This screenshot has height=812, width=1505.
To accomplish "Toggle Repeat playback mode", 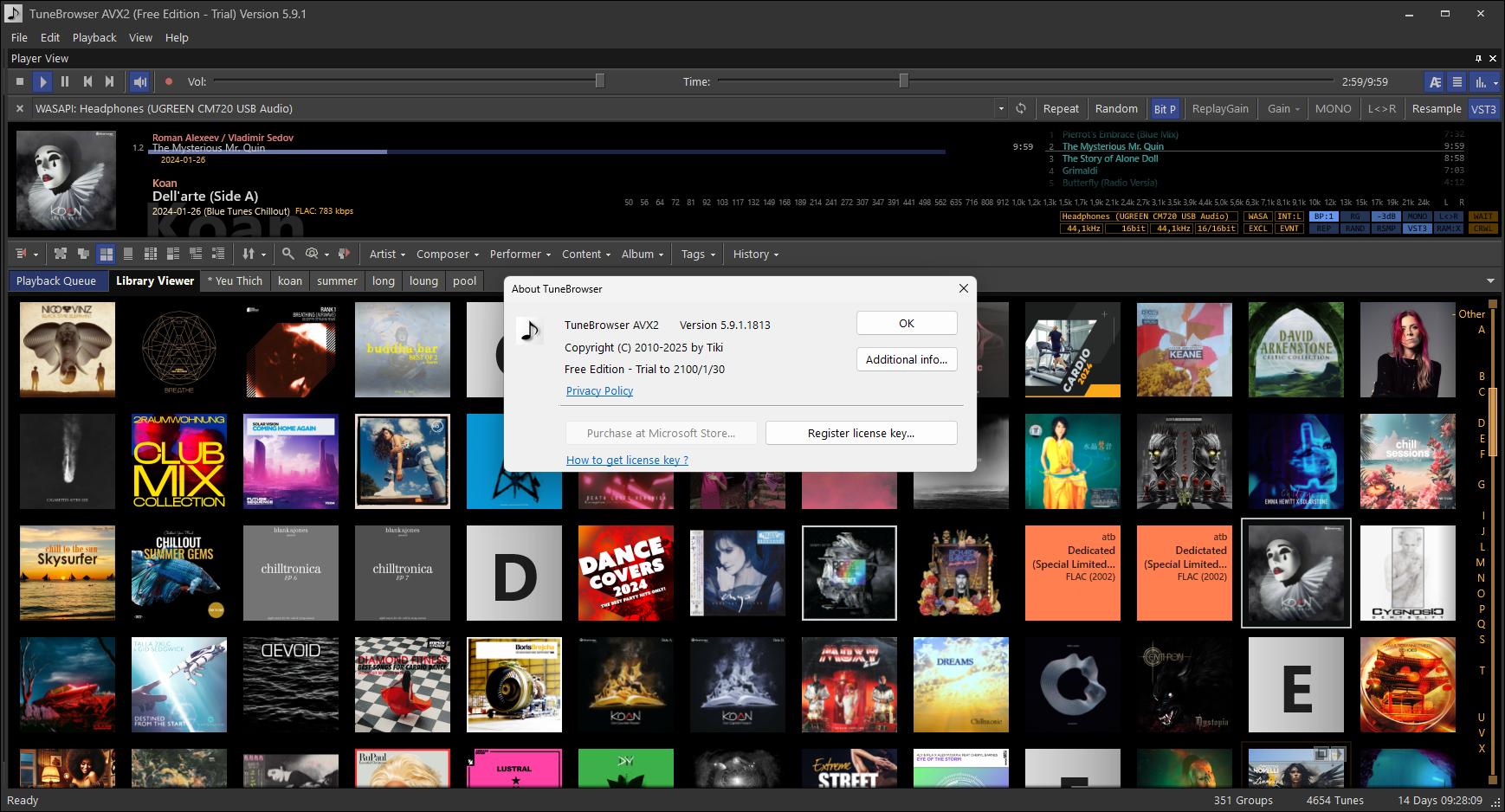I will (1061, 108).
